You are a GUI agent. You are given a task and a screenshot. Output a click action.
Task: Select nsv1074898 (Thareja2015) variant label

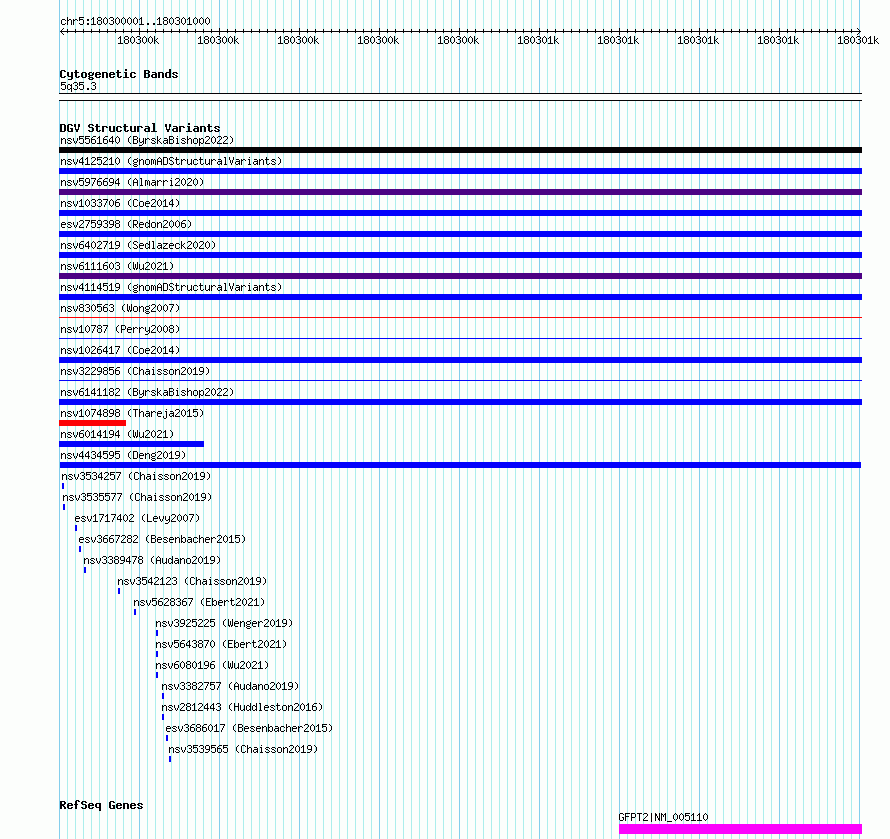point(132,413)
